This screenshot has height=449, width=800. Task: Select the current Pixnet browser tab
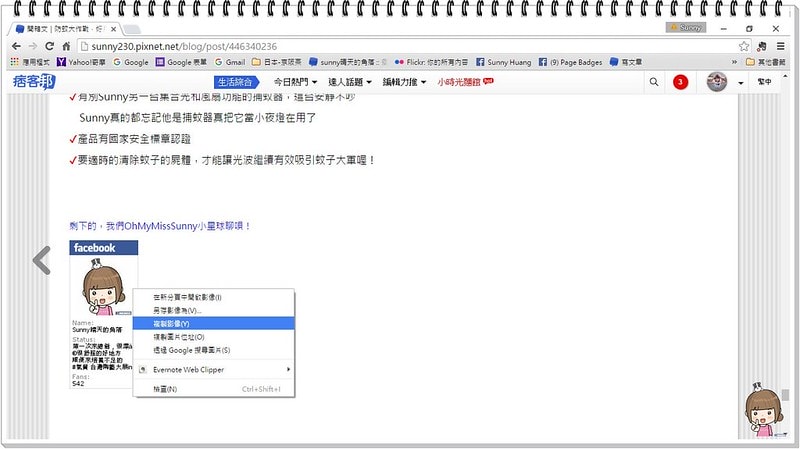click(65, 29)
